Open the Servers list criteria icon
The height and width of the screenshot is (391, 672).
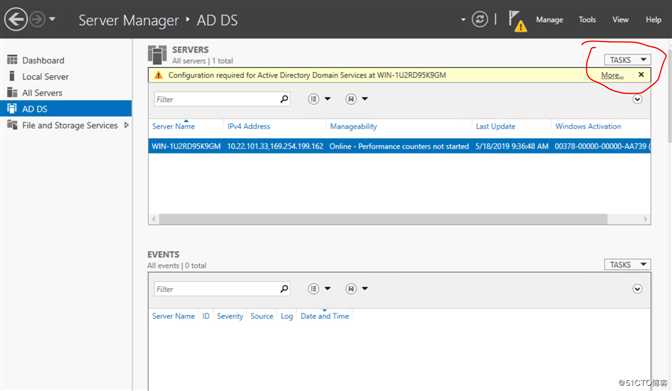click(x=313, y=99)
